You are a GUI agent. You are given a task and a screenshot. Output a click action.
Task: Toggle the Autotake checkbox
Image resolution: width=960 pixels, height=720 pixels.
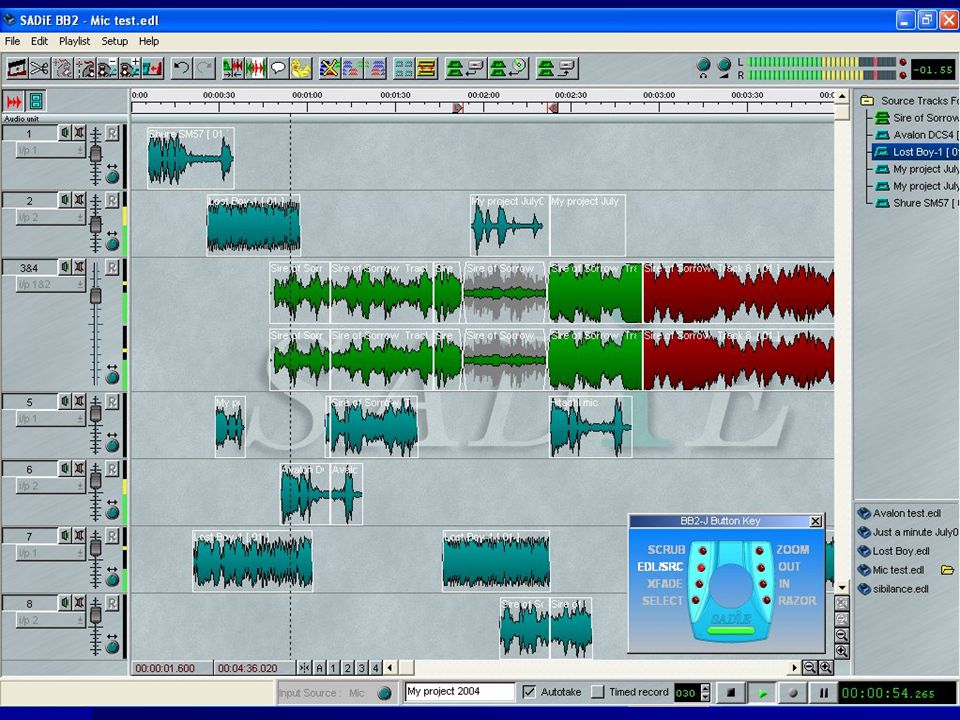(529, 692)
